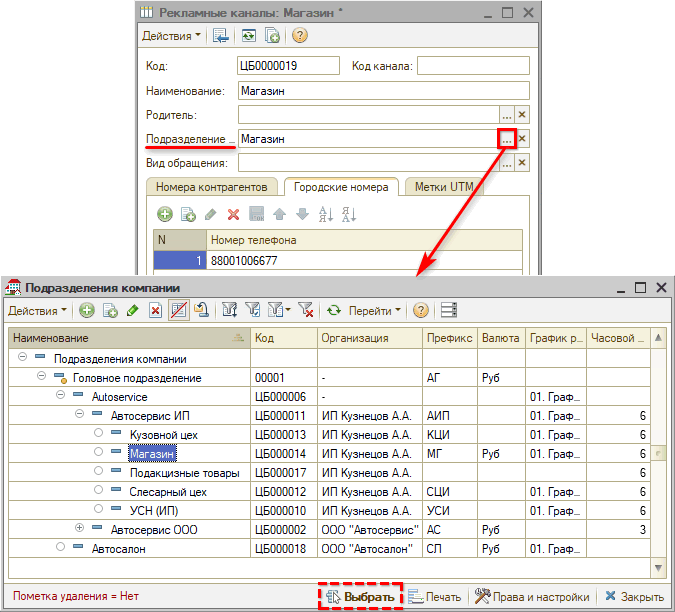
Task: Focus the Код канала input field
Action: pyautogui.click(x=473, y=66)
